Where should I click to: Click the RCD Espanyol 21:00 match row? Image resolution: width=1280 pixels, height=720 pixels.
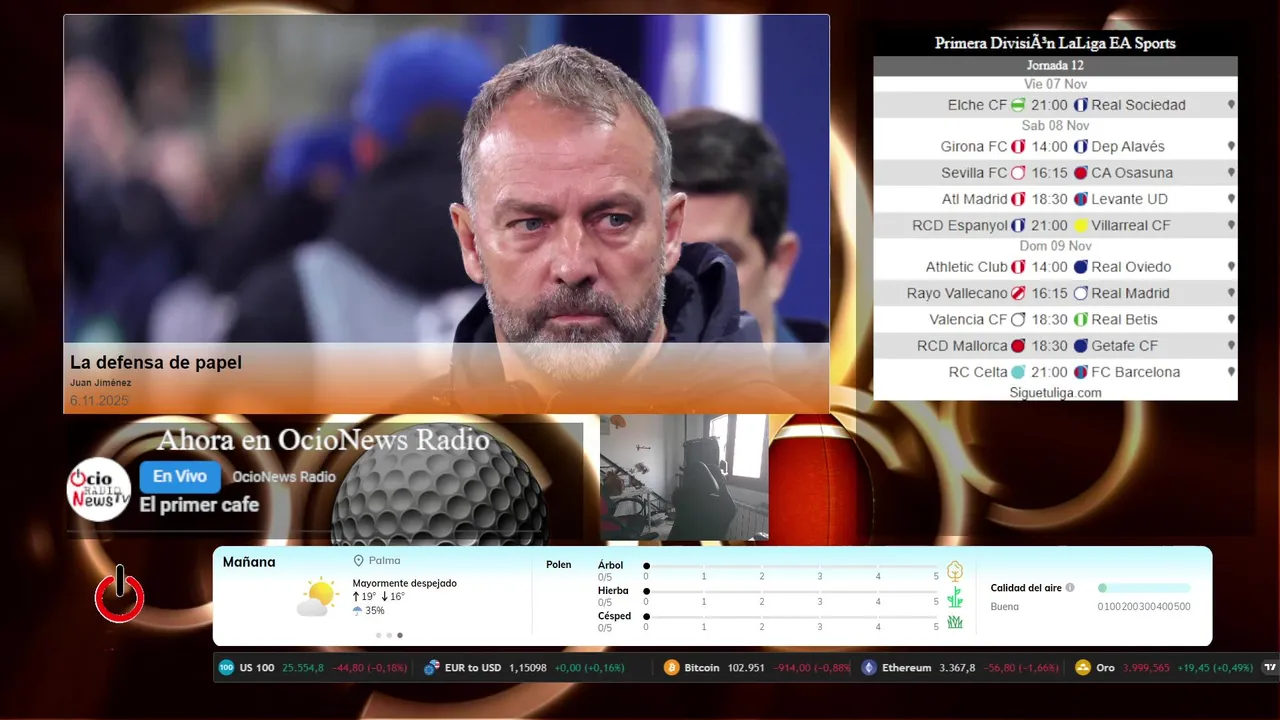1055,226
